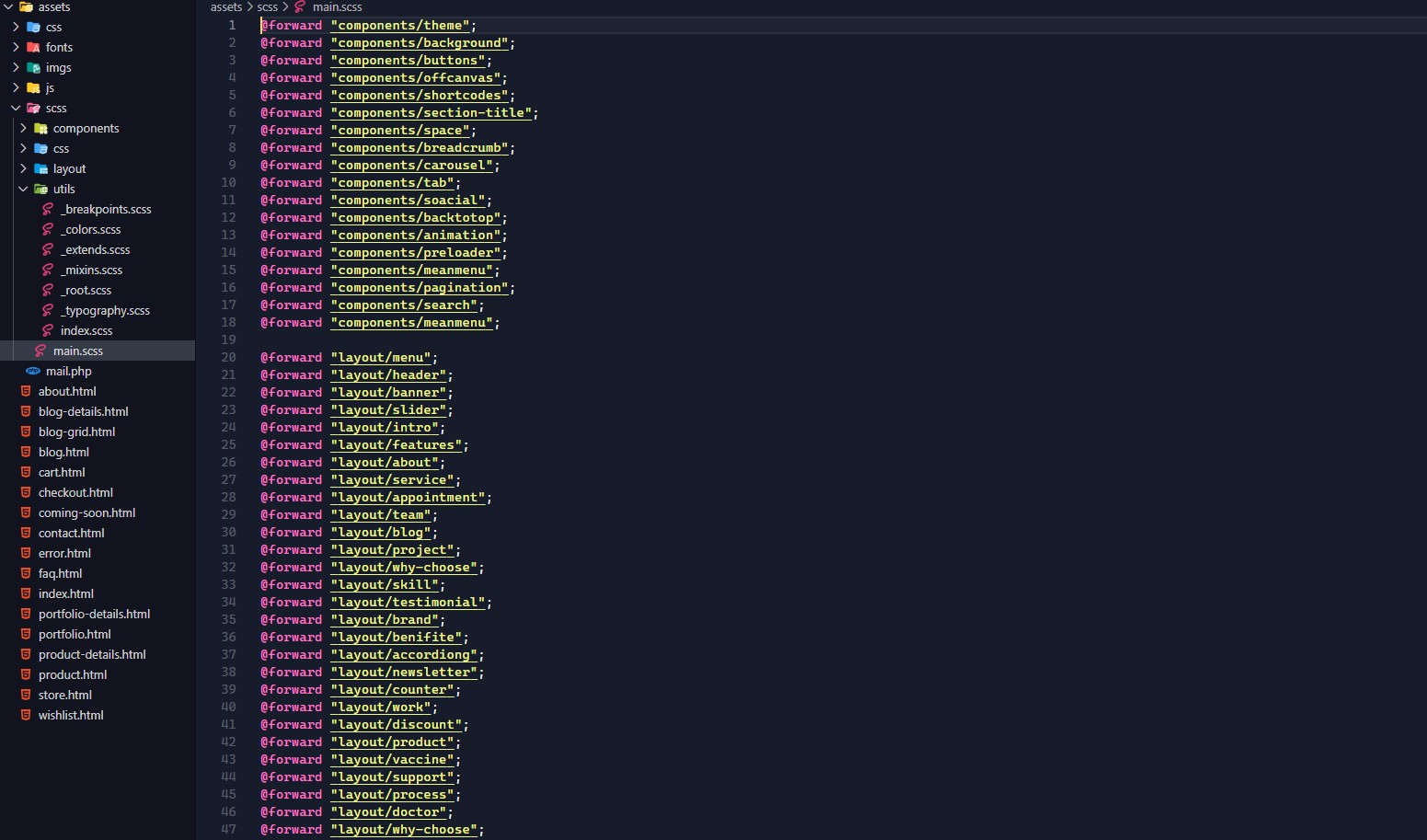Click the HTML5 icon next to about.html
This screenshot has height=840, width=1427.
26,392
